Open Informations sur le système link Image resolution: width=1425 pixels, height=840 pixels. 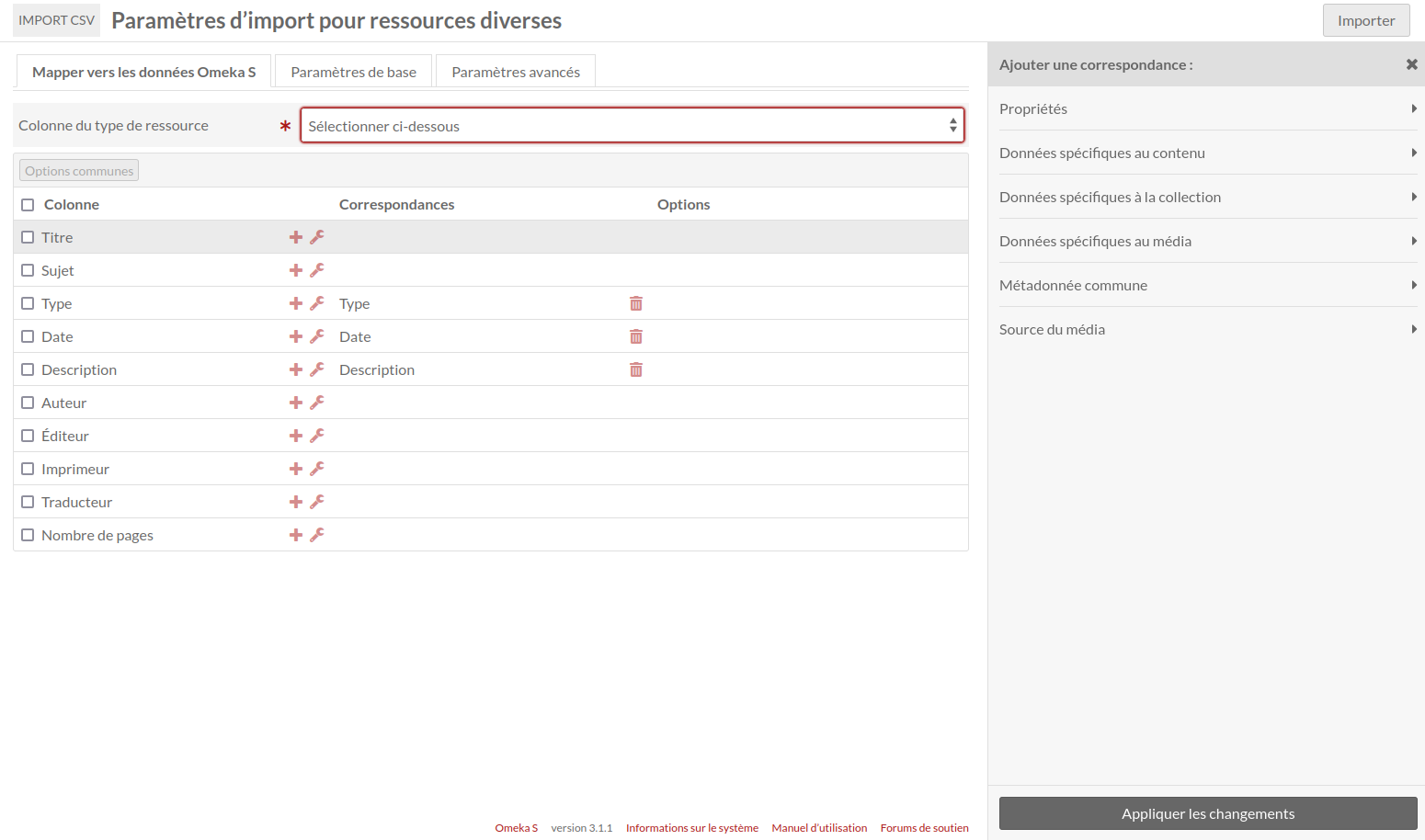click(692, 828)
